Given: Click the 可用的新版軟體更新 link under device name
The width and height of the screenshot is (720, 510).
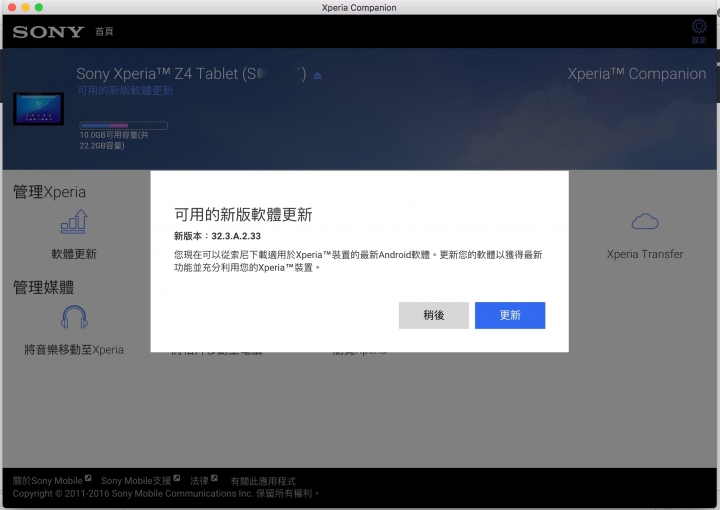Looking at the screenshot, I should click(125, 91).
